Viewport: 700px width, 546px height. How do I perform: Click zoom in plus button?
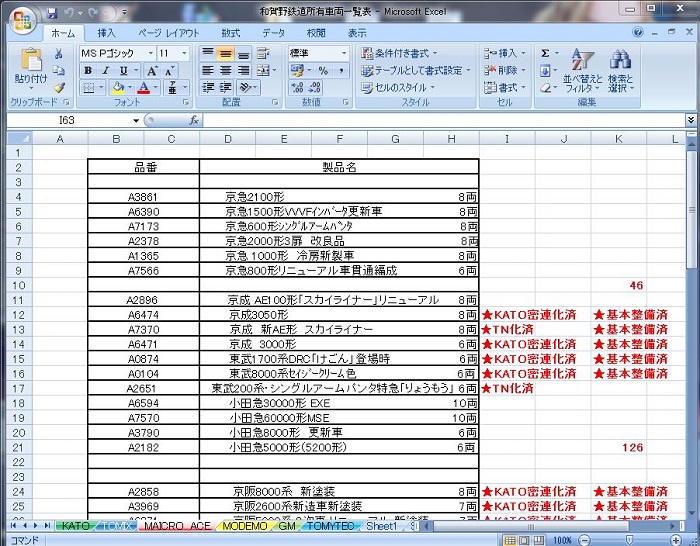point(677,540)
